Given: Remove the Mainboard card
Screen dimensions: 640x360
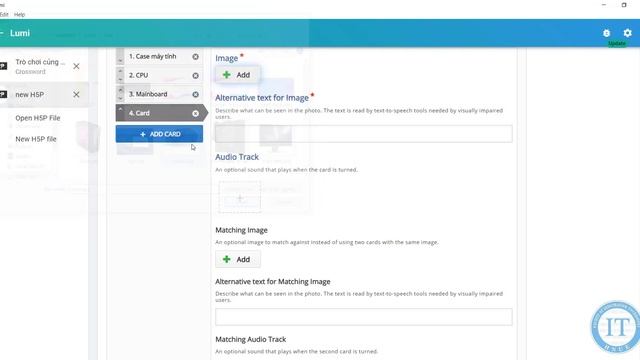Looking at the screenshot, I should tap(196, 94).
